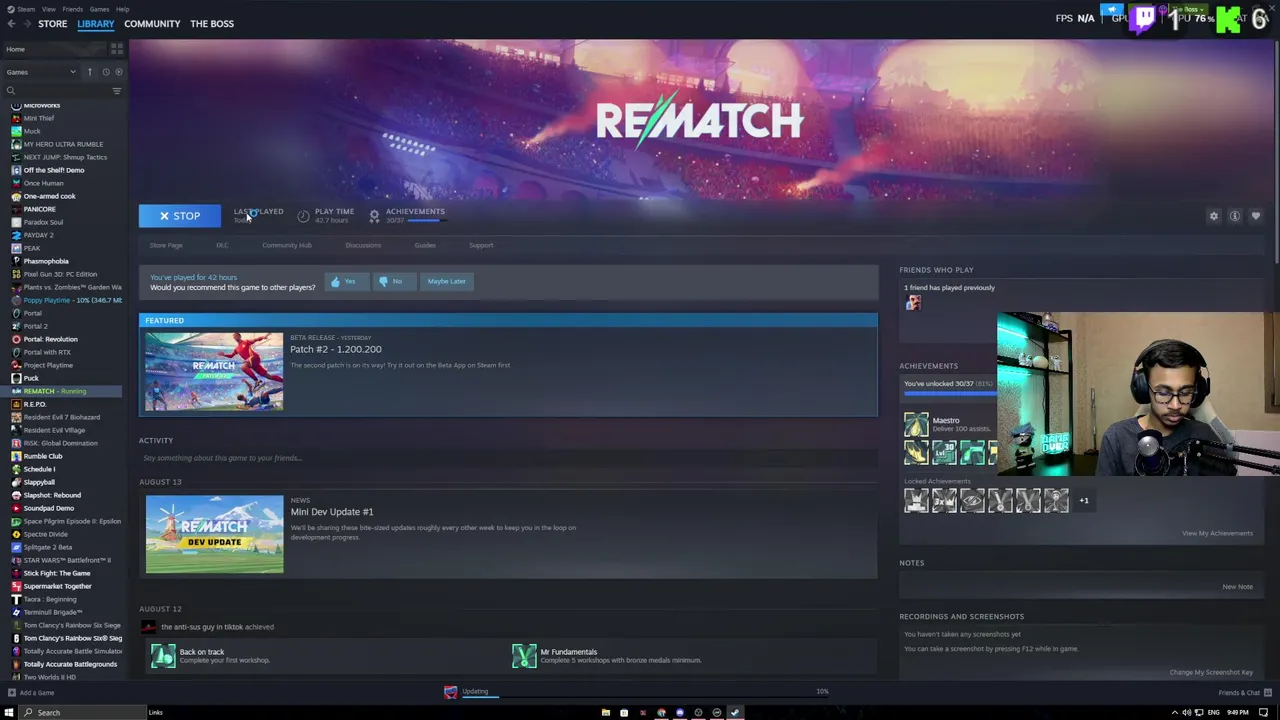Open the Friends menu
1280x720 pixels.
(x=72, y=9)
